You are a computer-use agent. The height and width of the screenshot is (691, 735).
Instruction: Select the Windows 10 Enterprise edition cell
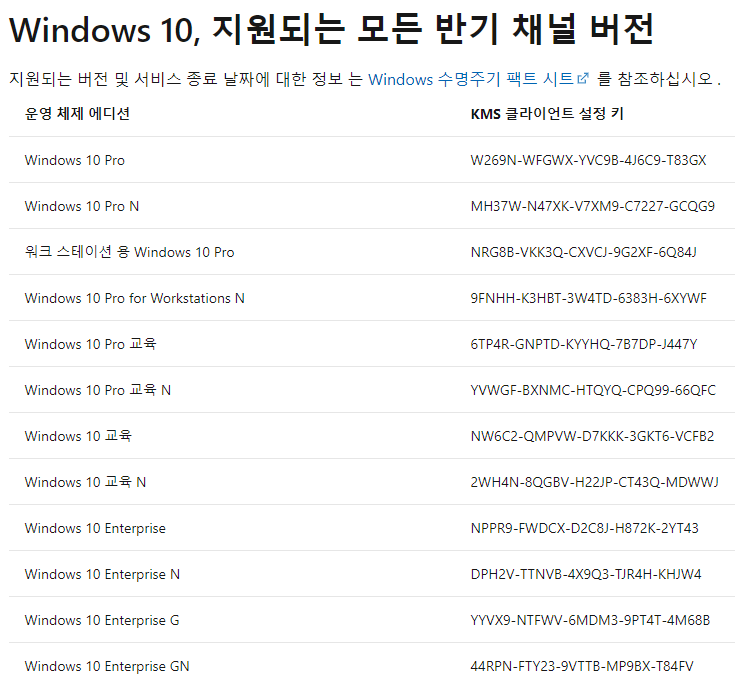(x=95, y=528)
